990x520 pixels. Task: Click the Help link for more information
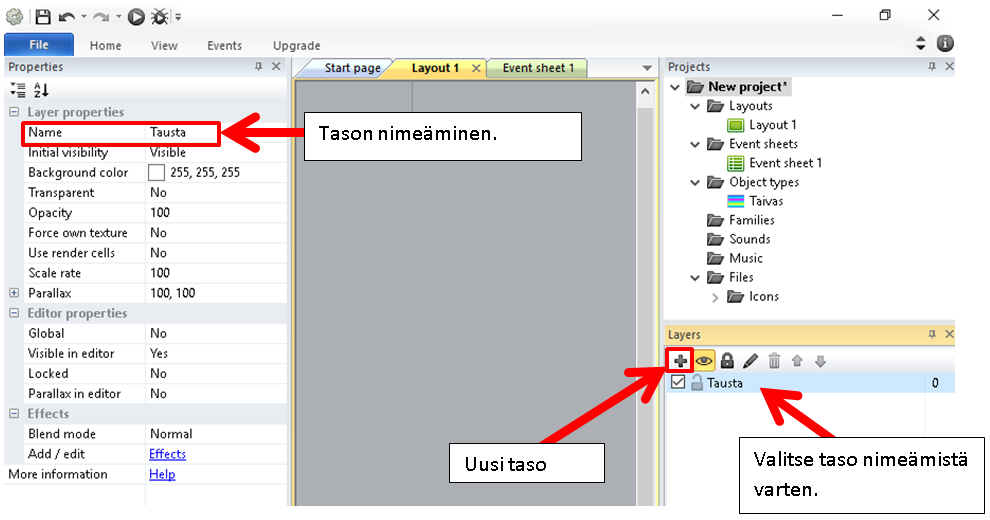pos(162,474)
